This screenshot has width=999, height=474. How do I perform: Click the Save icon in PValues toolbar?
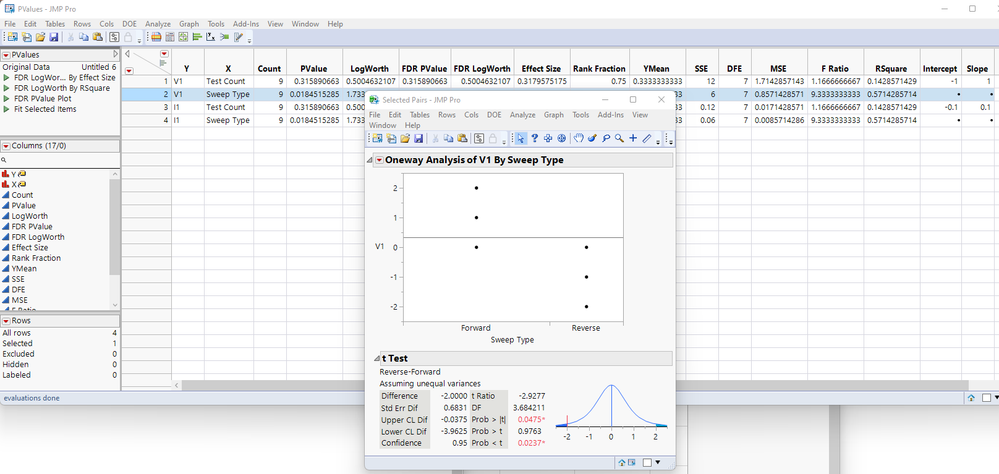(x=54, y=37)
